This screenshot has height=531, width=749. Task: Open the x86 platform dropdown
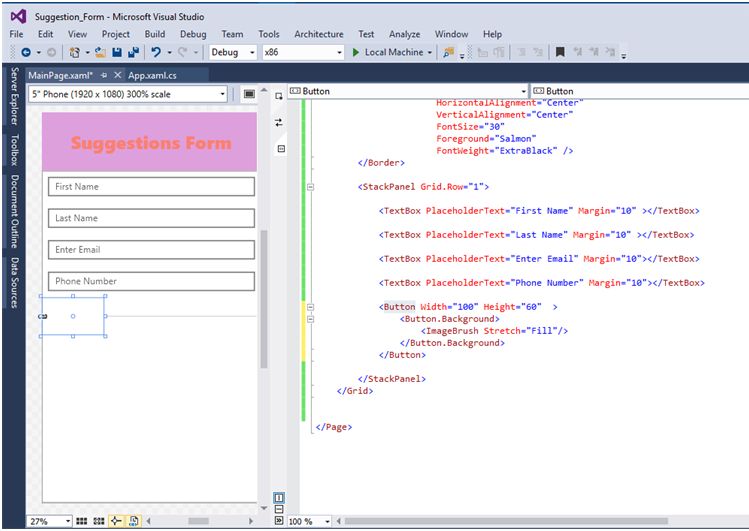340,52
